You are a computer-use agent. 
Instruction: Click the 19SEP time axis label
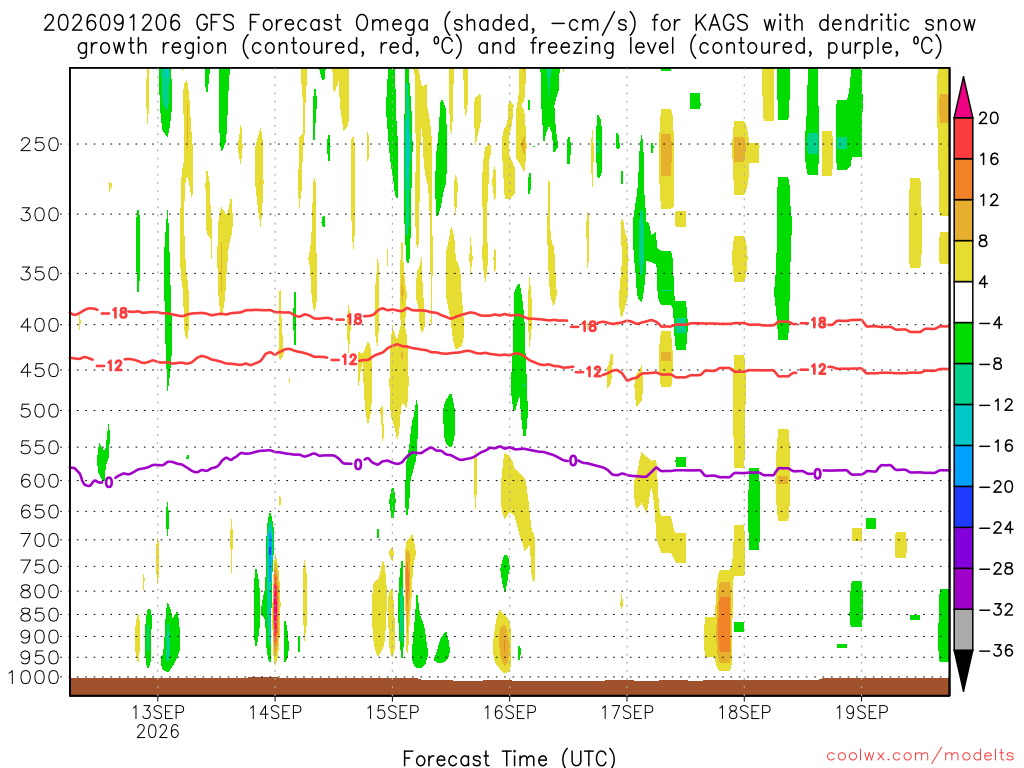(x=861, y=712)
